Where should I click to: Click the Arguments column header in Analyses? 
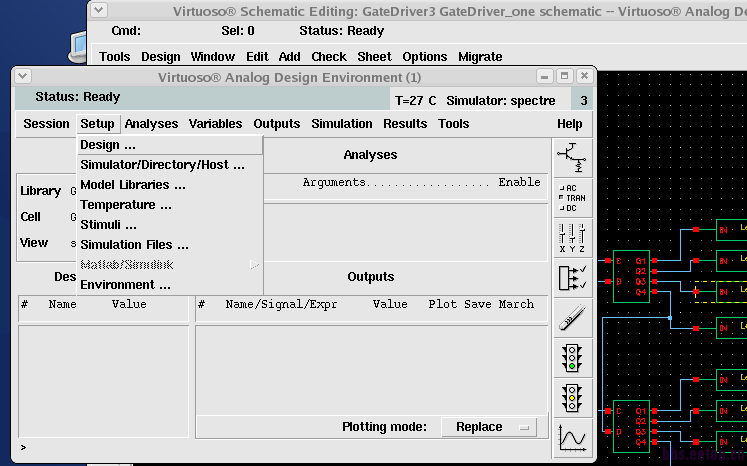(x=334, y=182)
